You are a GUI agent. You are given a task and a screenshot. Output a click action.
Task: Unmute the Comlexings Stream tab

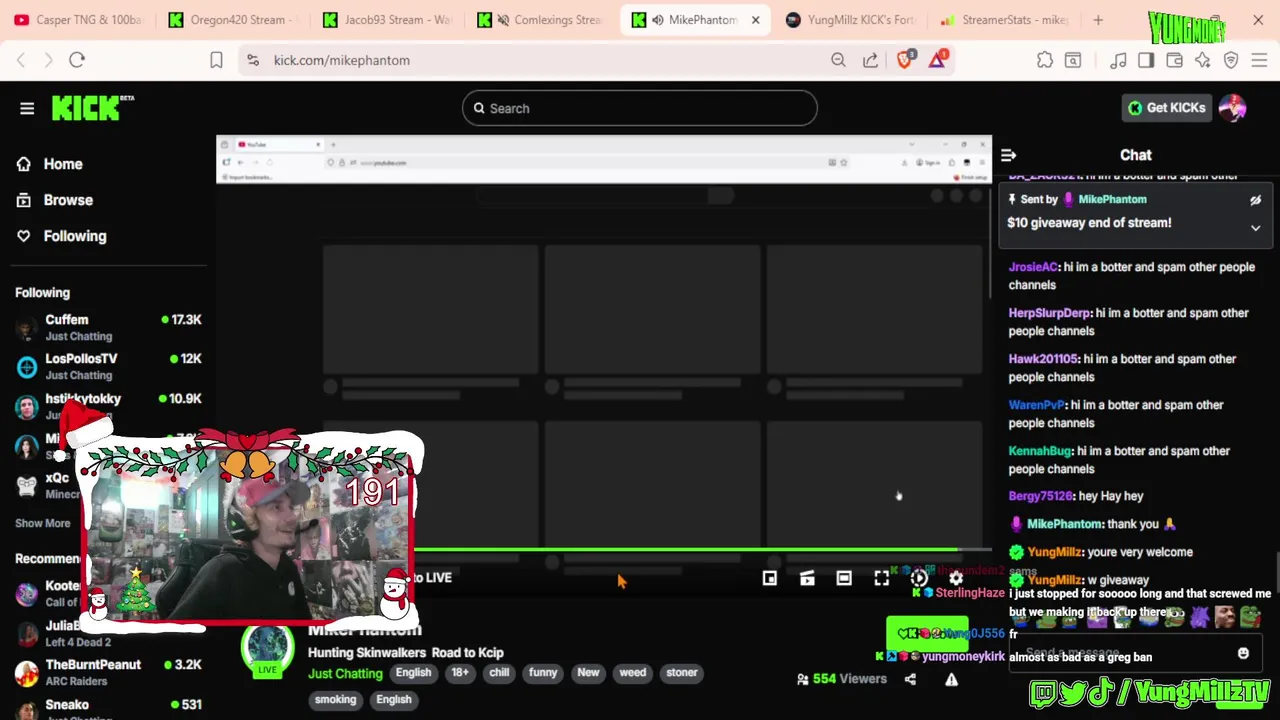tap(503, 20)
